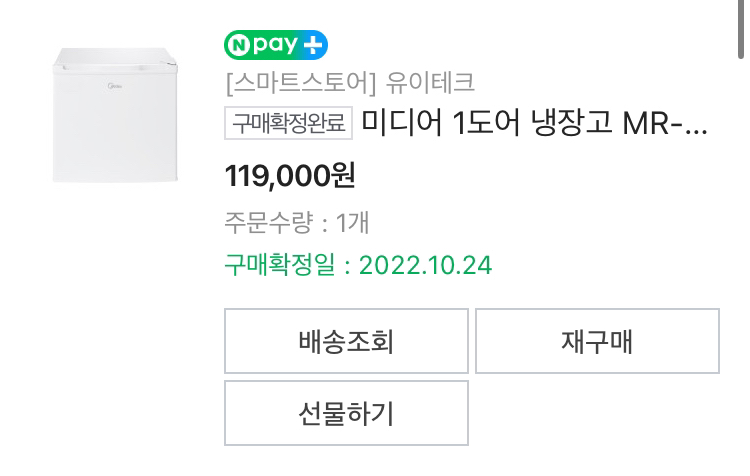Click the 주문수량 : 1개 quantity line
The height and width of the screenshot is (476, 750).
pos(297,222)
